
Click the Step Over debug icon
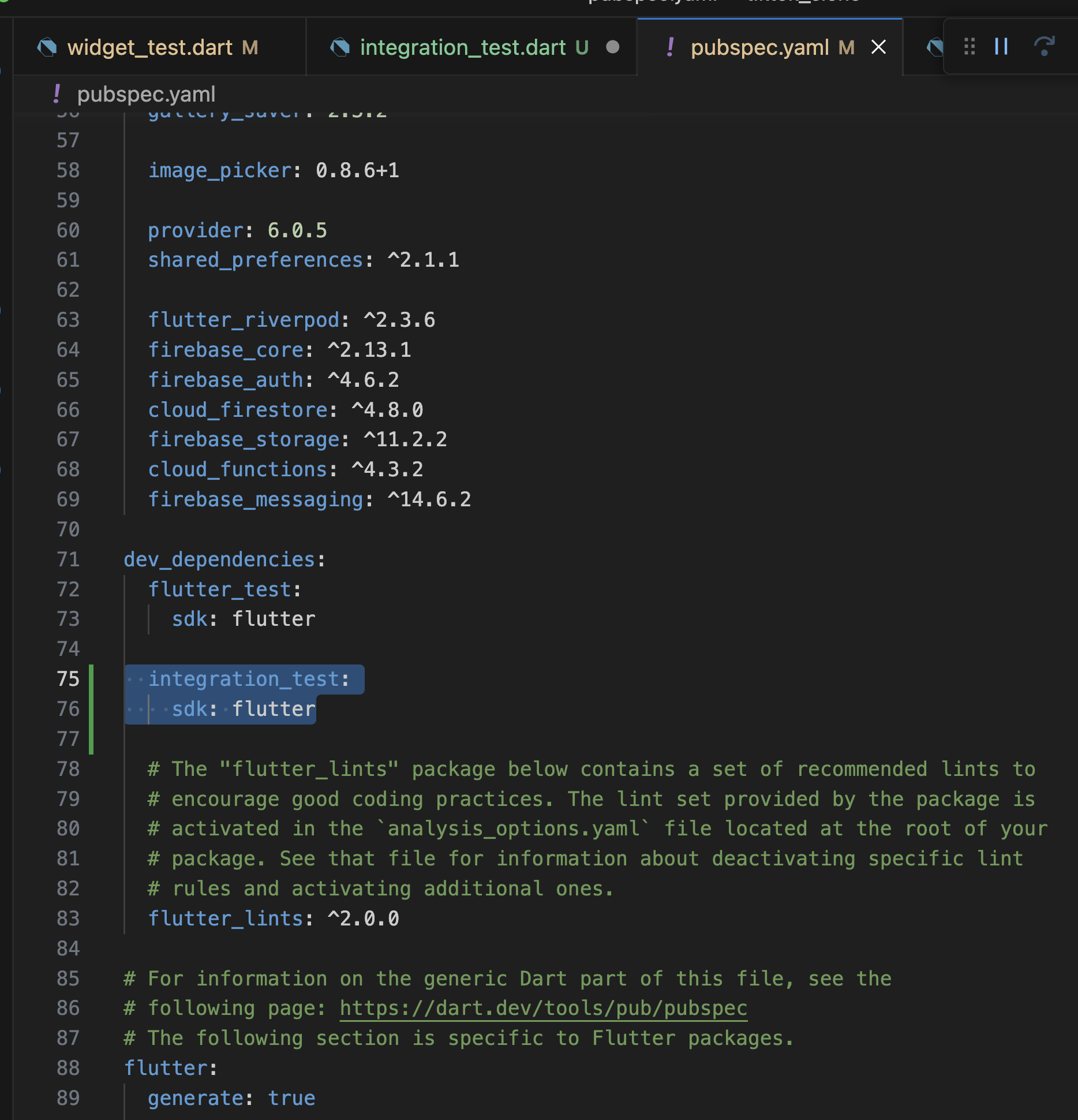1044,46
